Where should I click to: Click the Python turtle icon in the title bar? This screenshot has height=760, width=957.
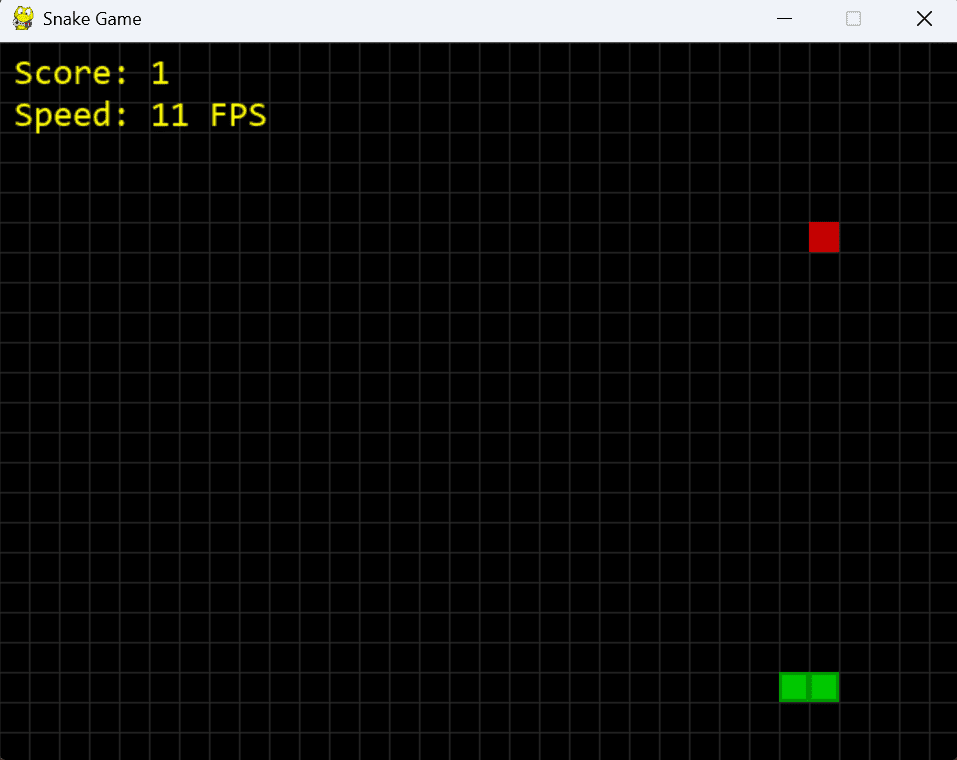pyautogui.click(x=22, y=18)
